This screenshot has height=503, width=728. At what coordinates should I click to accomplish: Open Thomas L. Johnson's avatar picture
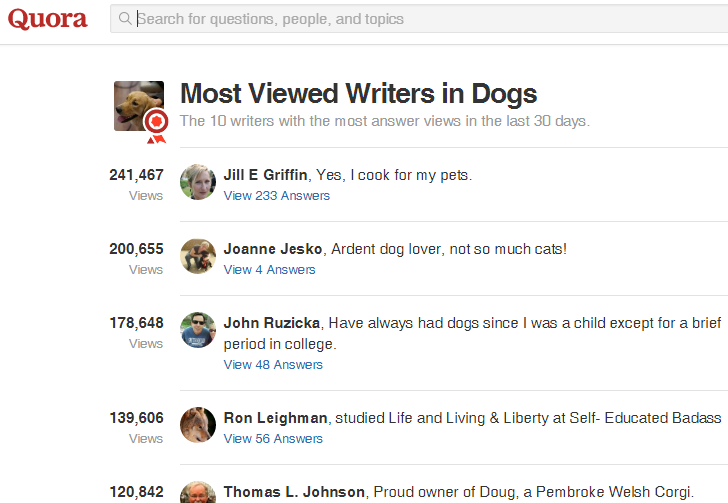tap(198, 492)
